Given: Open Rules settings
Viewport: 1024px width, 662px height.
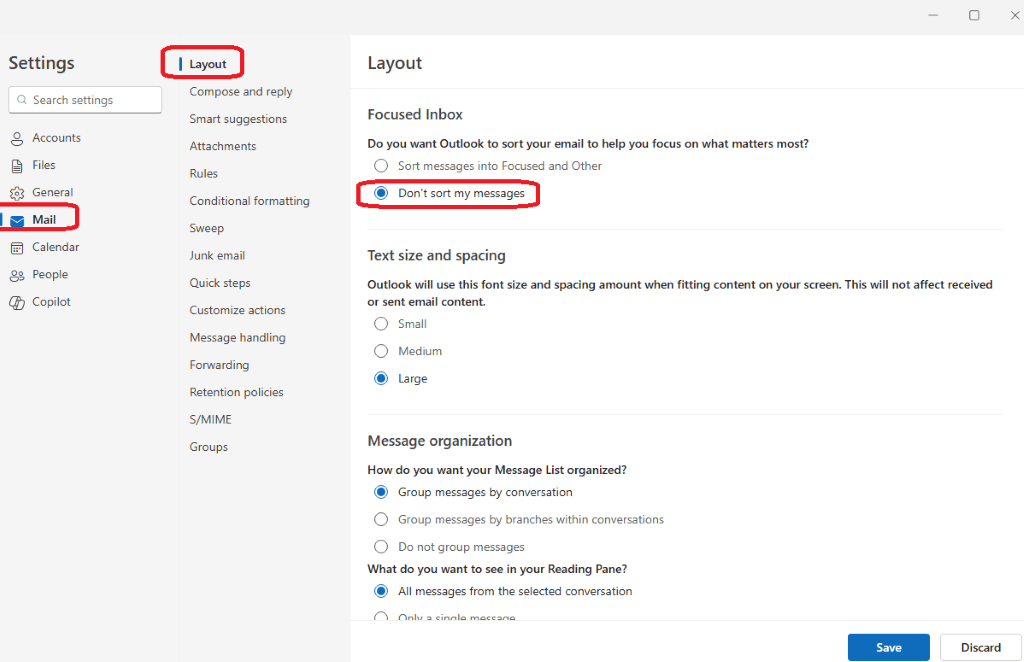Looking at the screenshot, I should 204,174.
